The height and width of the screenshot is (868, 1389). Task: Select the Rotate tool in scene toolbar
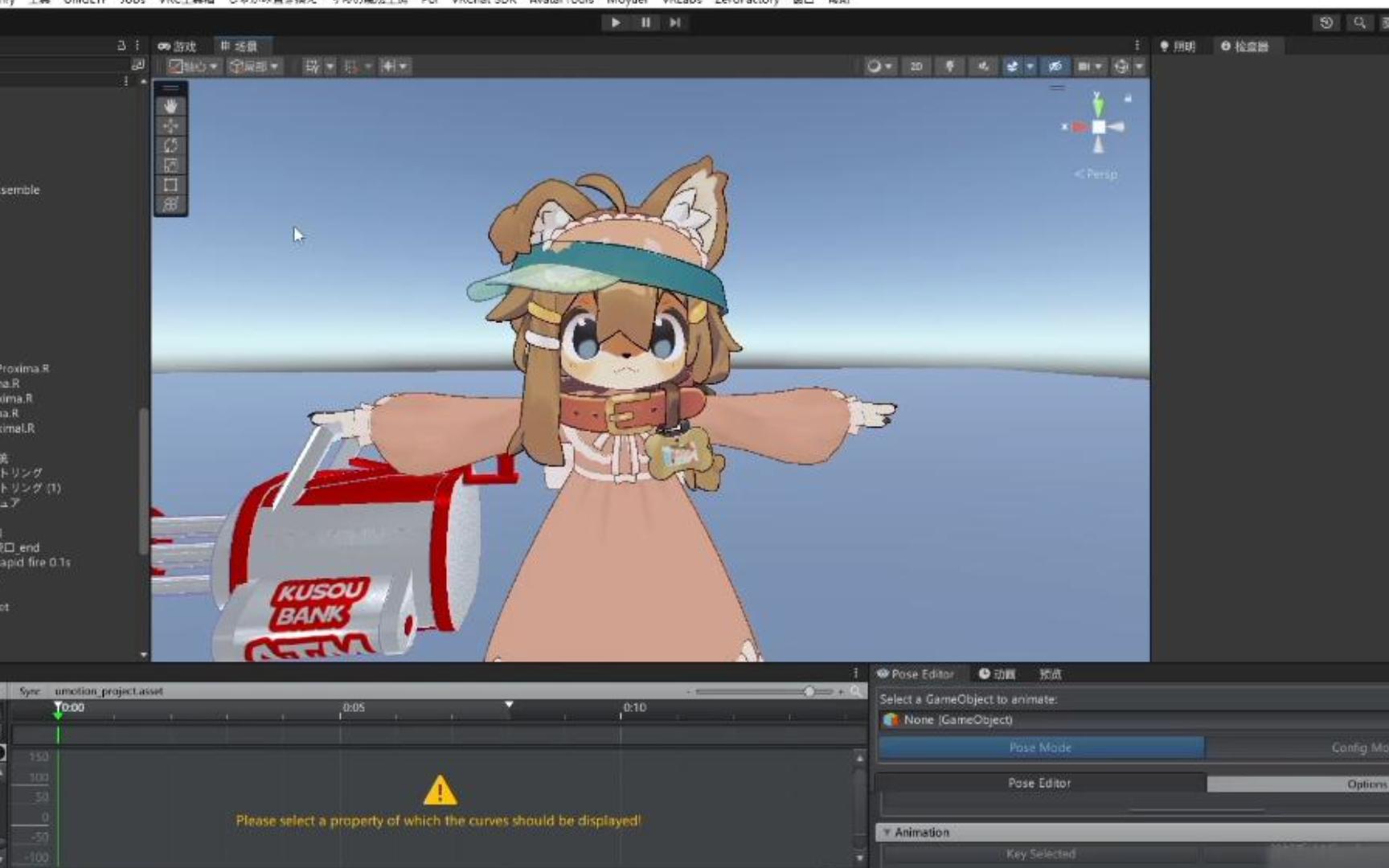(170, 145)
